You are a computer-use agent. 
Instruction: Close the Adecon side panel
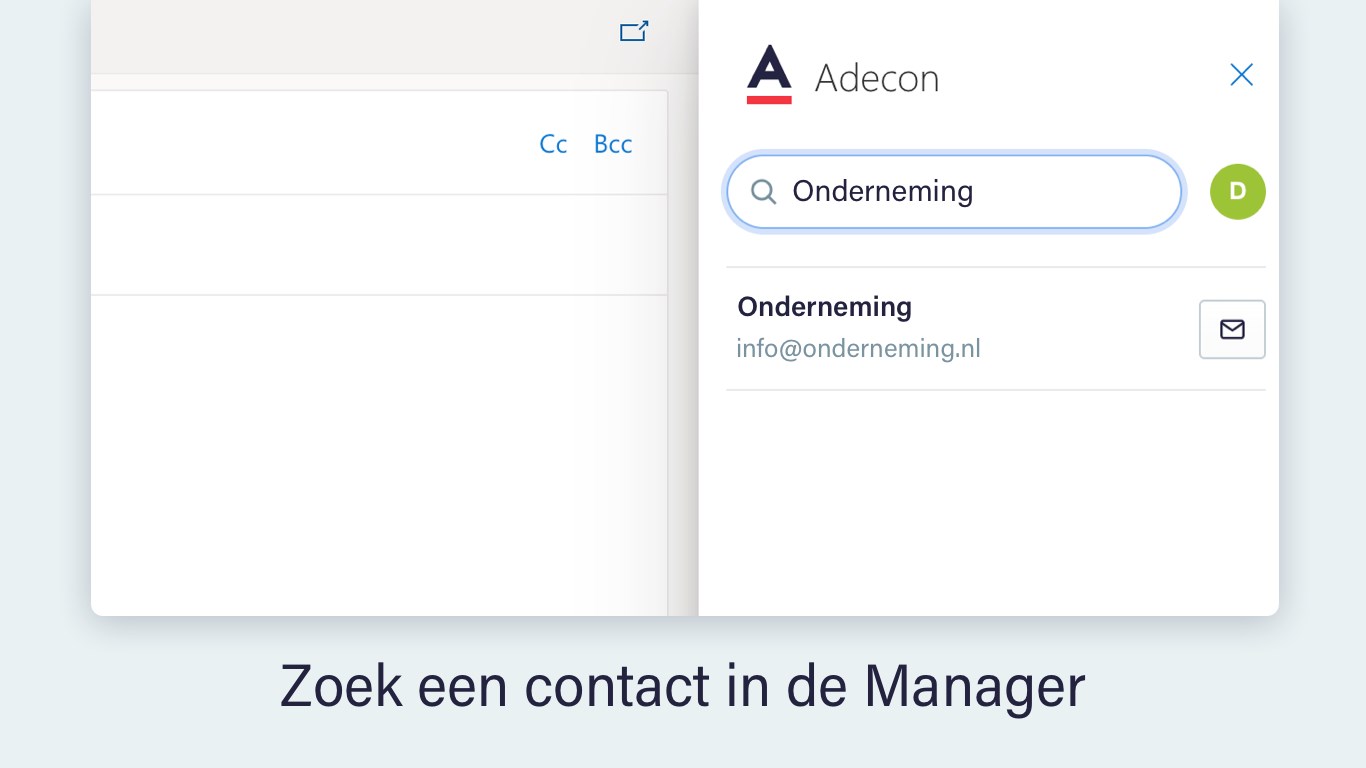point(1241,75)
